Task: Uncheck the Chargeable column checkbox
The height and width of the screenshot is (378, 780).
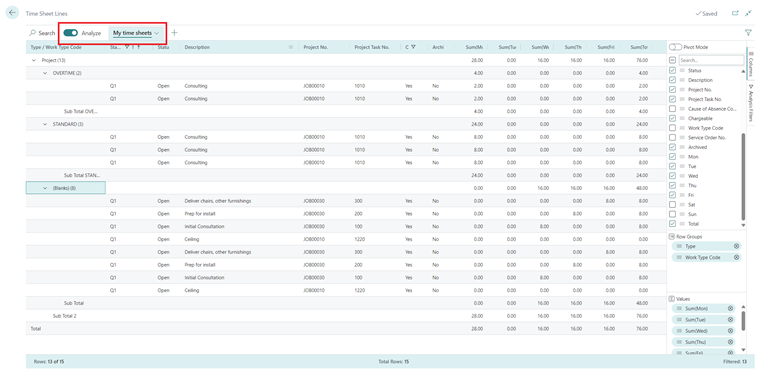Action: coord(673,118)
